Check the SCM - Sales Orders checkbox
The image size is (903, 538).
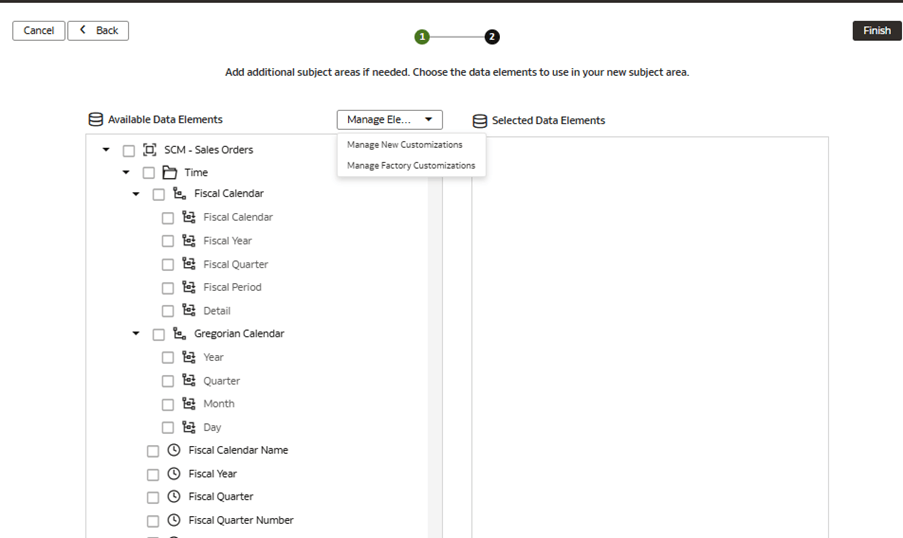point(129,151)
